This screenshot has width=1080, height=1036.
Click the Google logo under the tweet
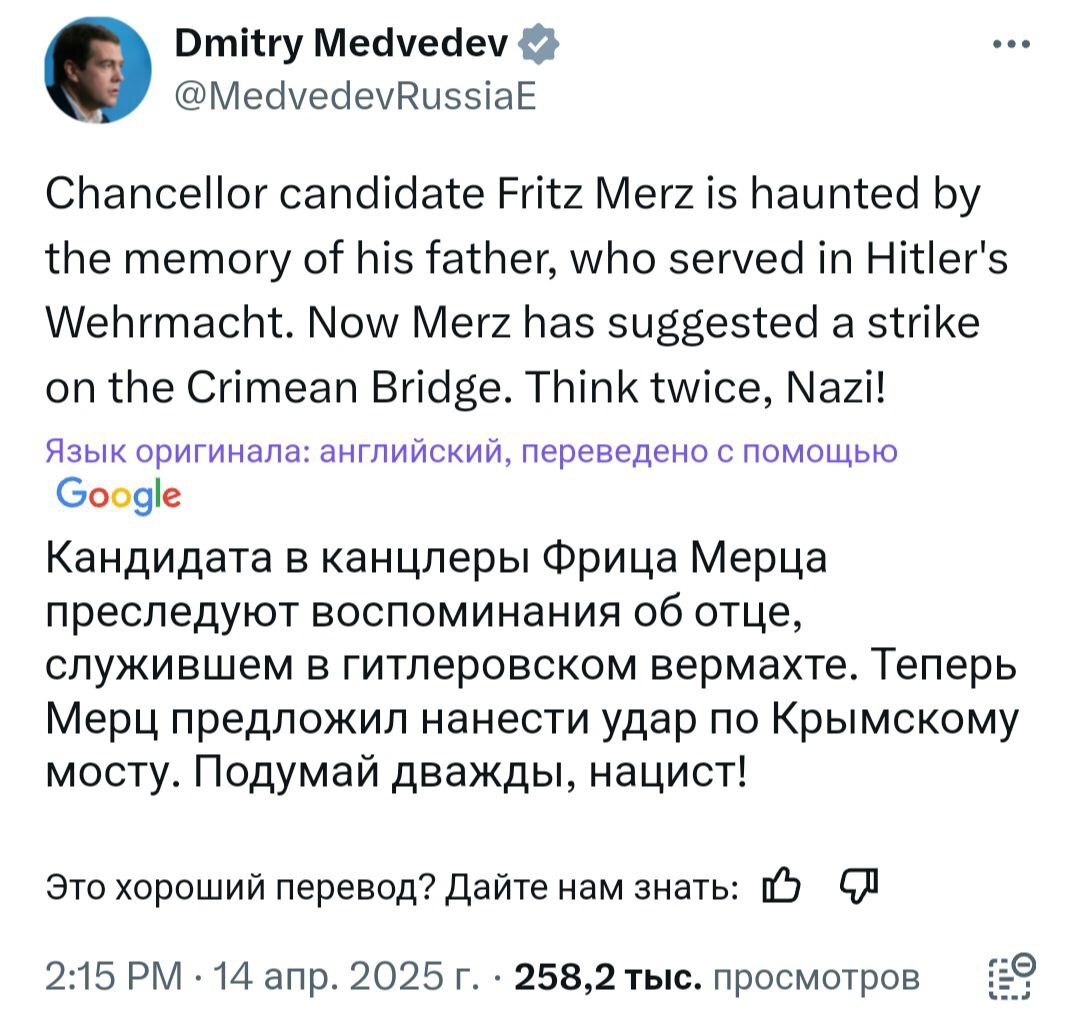[119, 495]
